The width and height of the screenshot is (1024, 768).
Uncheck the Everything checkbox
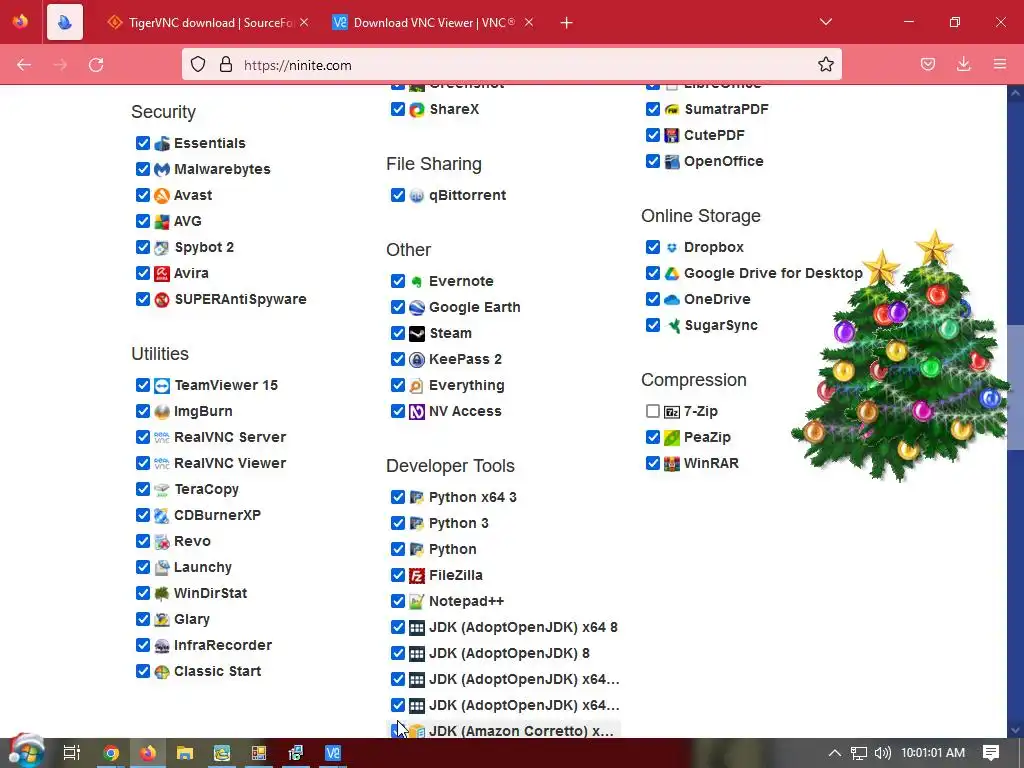point(398,385)
